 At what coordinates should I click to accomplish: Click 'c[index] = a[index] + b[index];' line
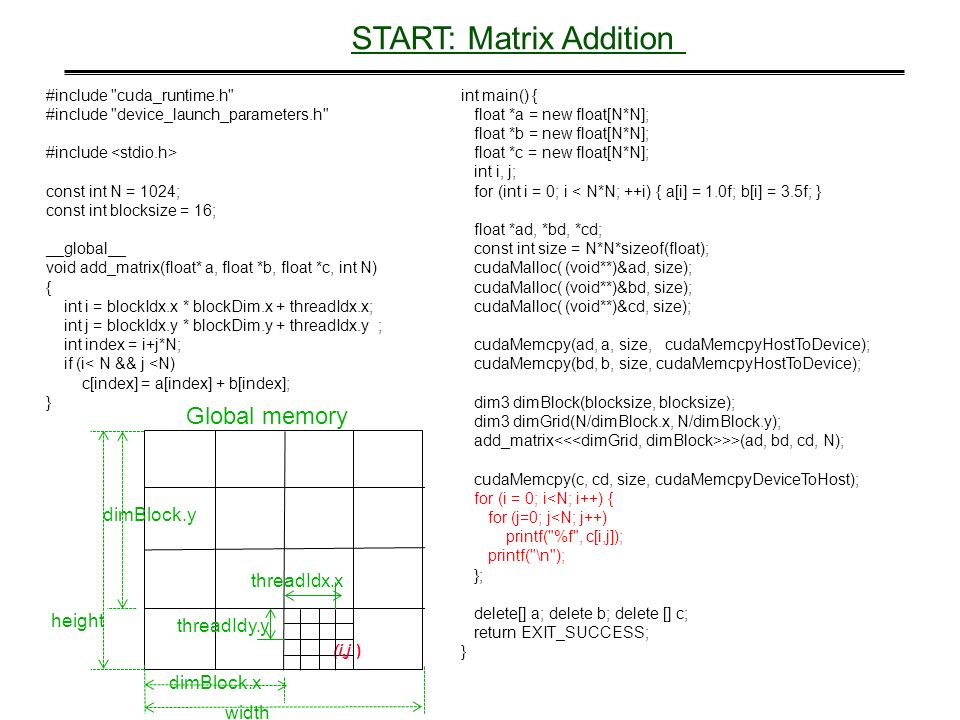[x=186, y=383]
